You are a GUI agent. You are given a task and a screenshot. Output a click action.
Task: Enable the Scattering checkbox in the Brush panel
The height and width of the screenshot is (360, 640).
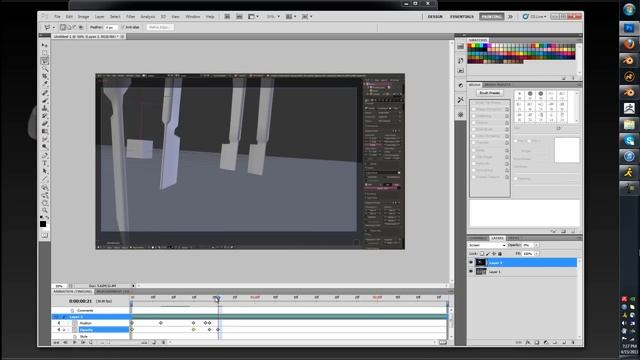coord(474,116)
